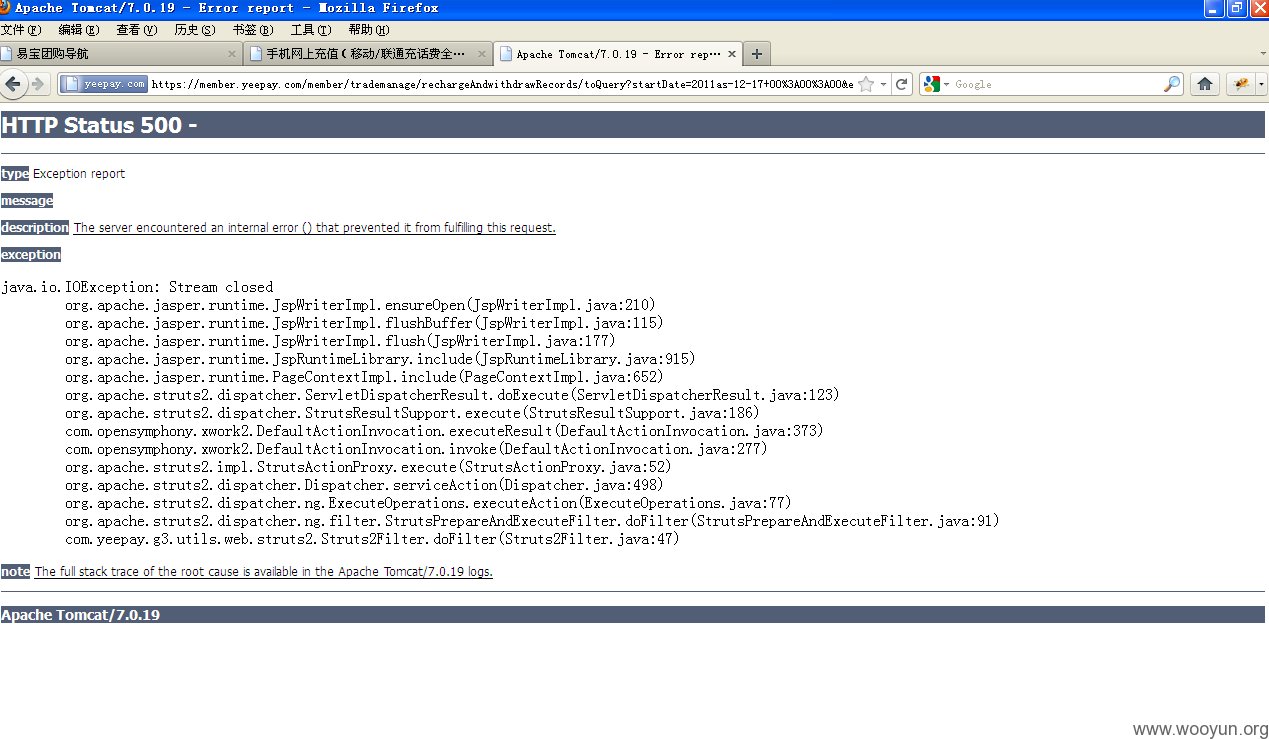The width and height of the screenshot is (1269, 739).
Task: Click the yeepay.com site identity badge
Action: [x=104, y=84]
